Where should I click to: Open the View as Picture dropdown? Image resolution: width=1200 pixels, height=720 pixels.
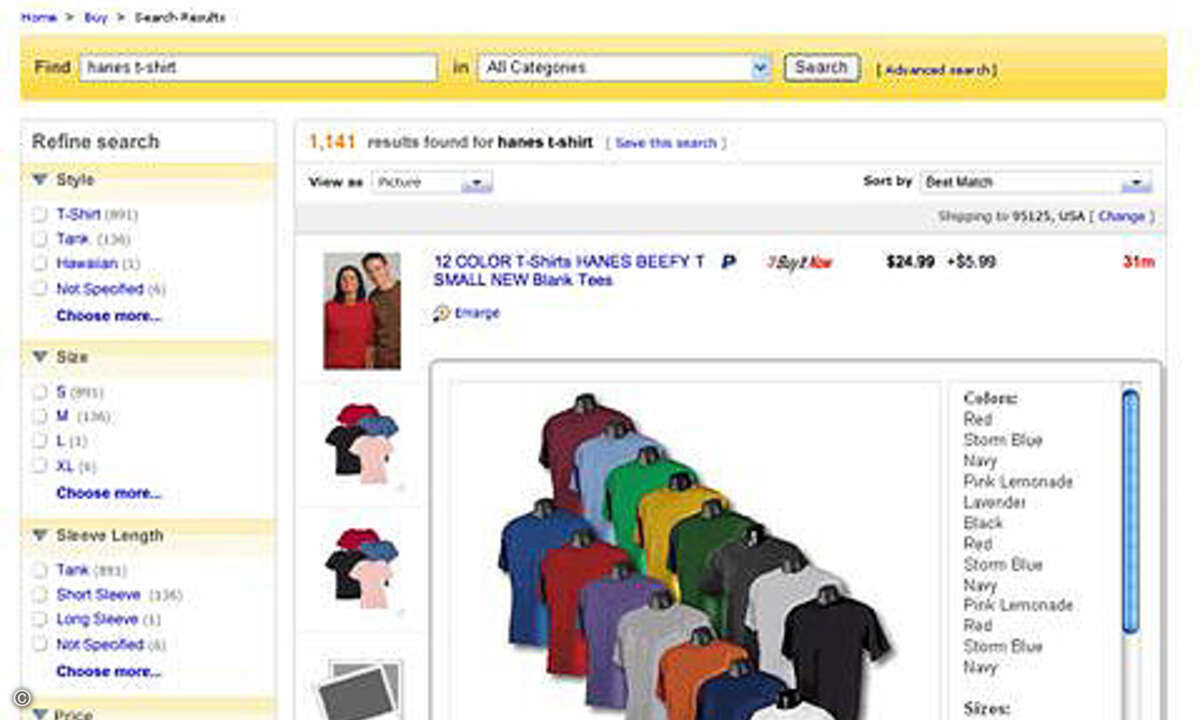[432, 182]
